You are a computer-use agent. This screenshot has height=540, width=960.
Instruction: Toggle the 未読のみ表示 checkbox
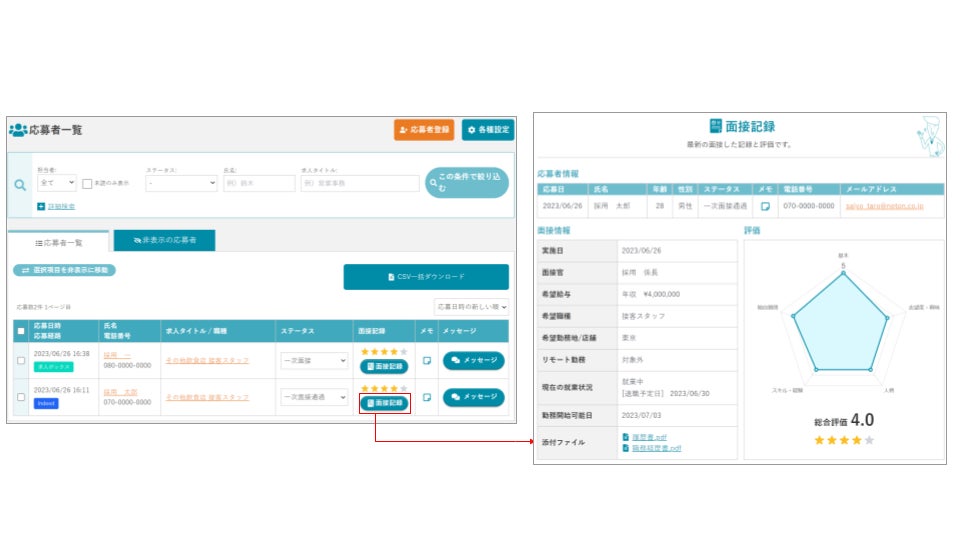click(x=87, y=184)
